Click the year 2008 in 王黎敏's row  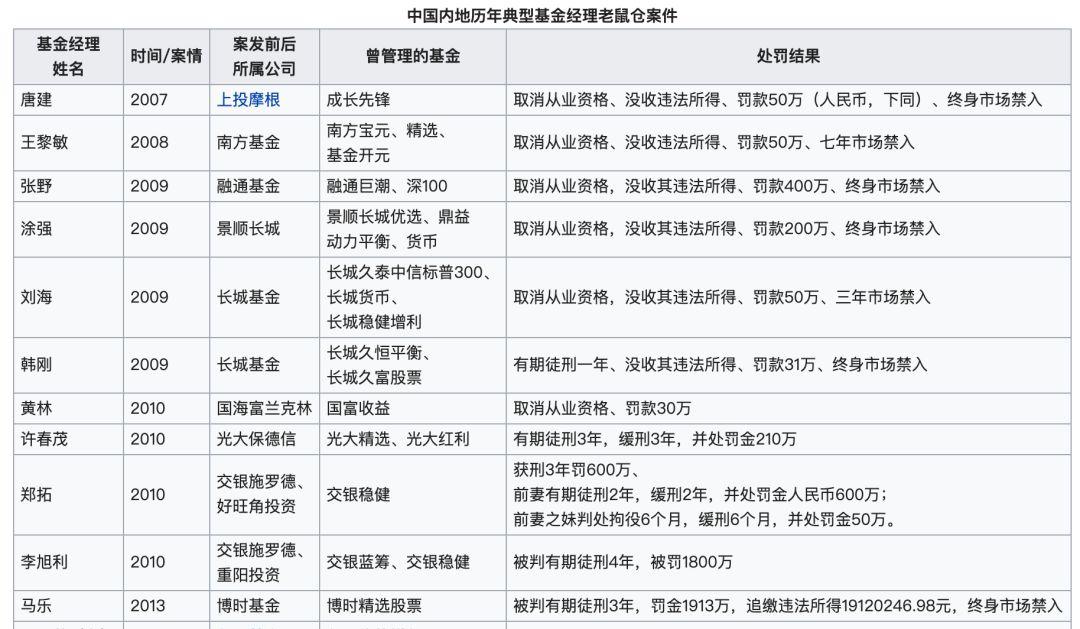tap(149, 143)
